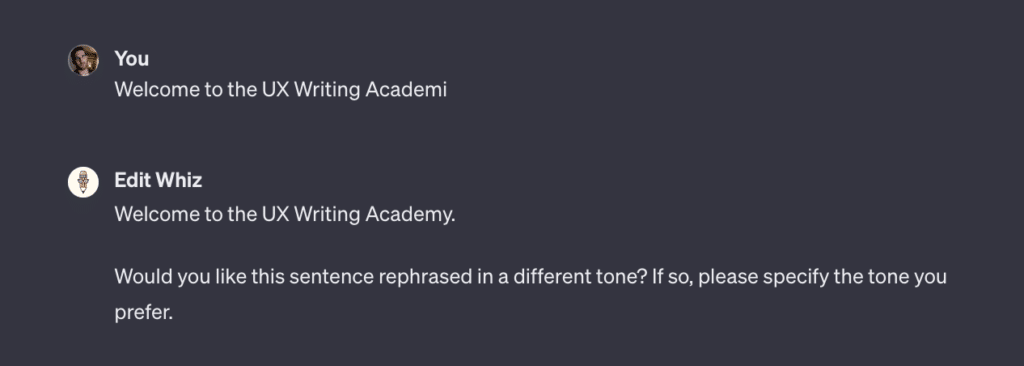Click the Edit Whiz pencil avatar
This screenshot has height=366, width=1024.
point(83,182)
